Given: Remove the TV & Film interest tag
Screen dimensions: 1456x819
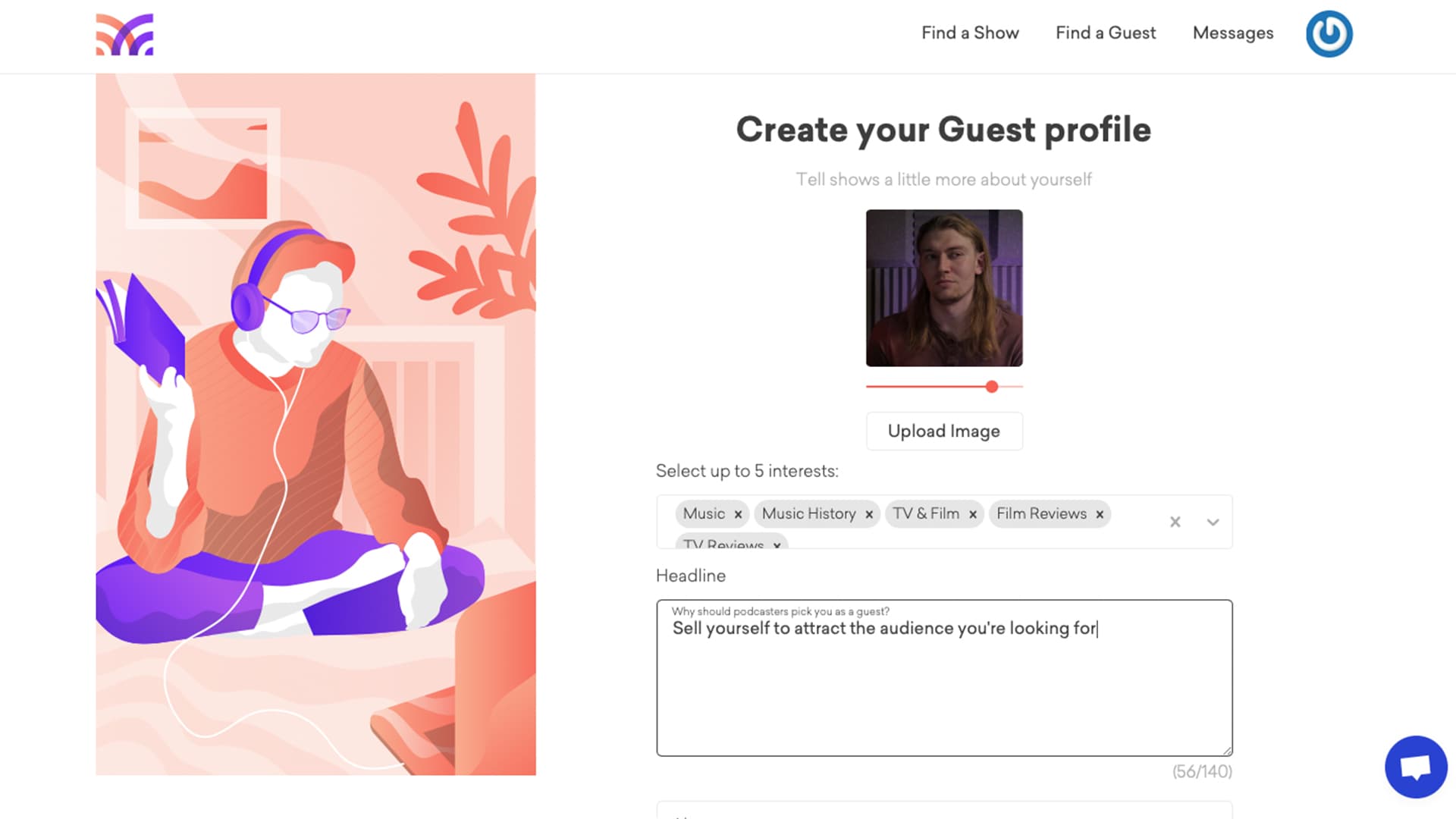Looking at the screenshot, I should (x=973, y=514).
